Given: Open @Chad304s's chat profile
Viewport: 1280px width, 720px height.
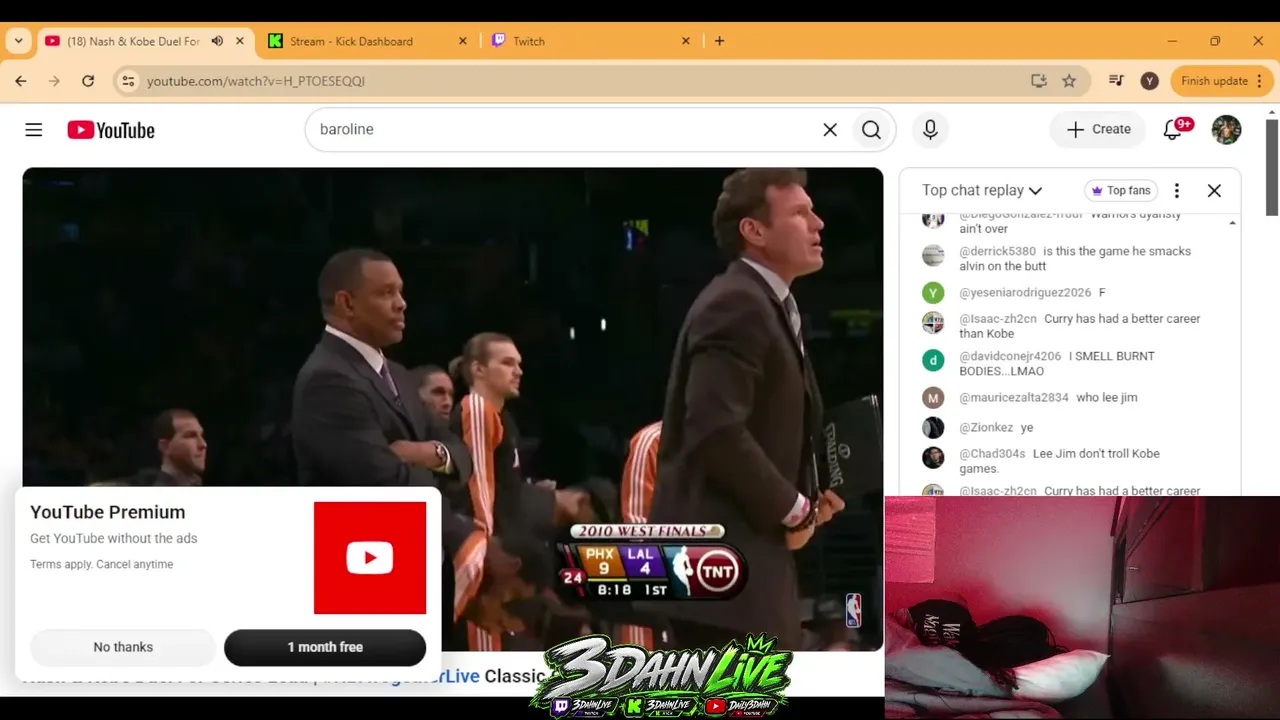Looking at the screenshot, I should [x=992, y=454].
